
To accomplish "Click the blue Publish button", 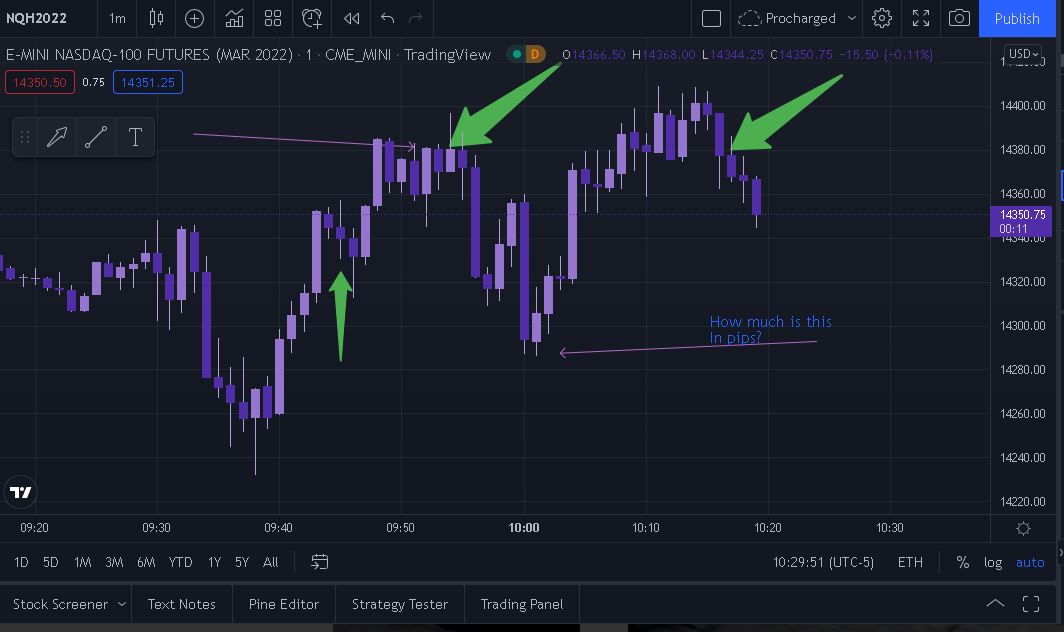I will point(1016,18).
